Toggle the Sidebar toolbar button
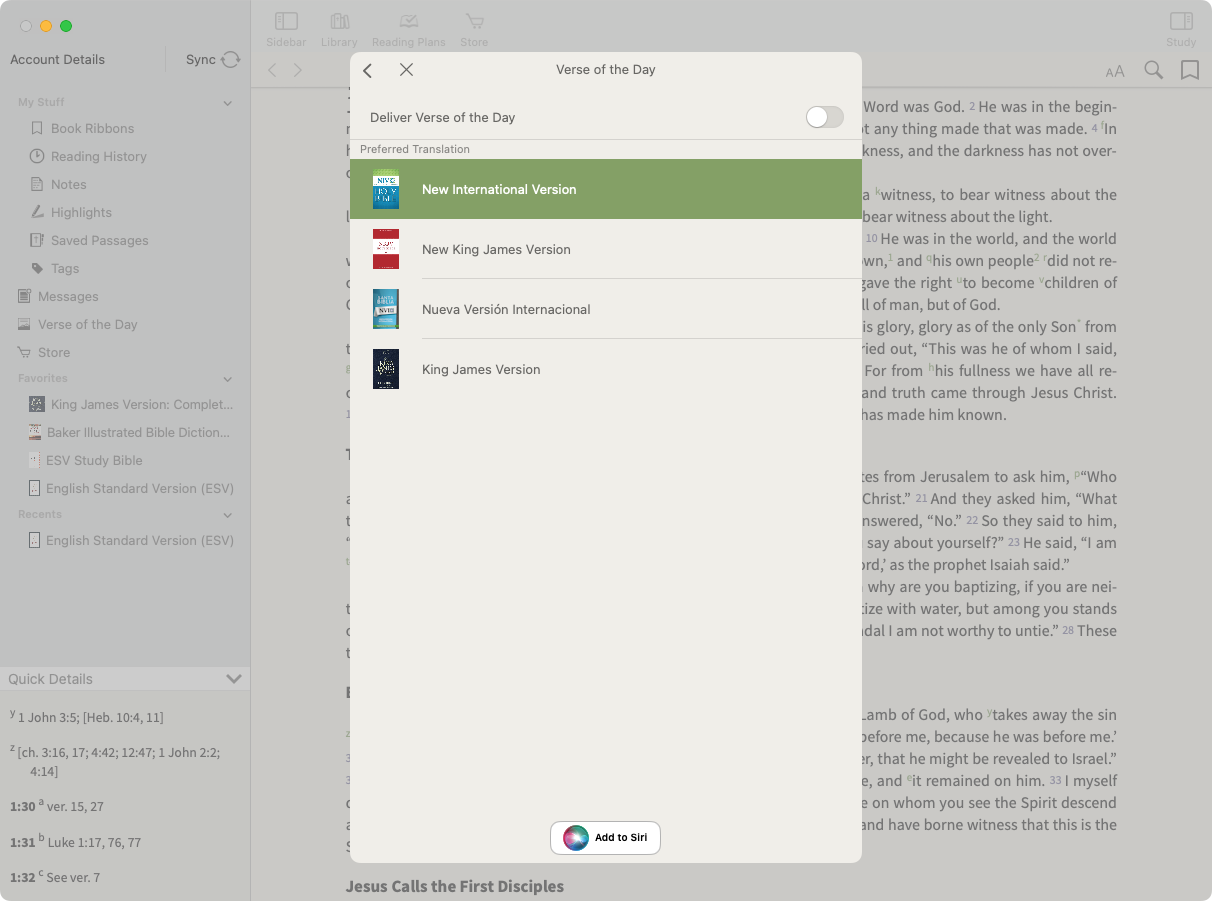Viewport: 1212px width, 901px height. 286,29
